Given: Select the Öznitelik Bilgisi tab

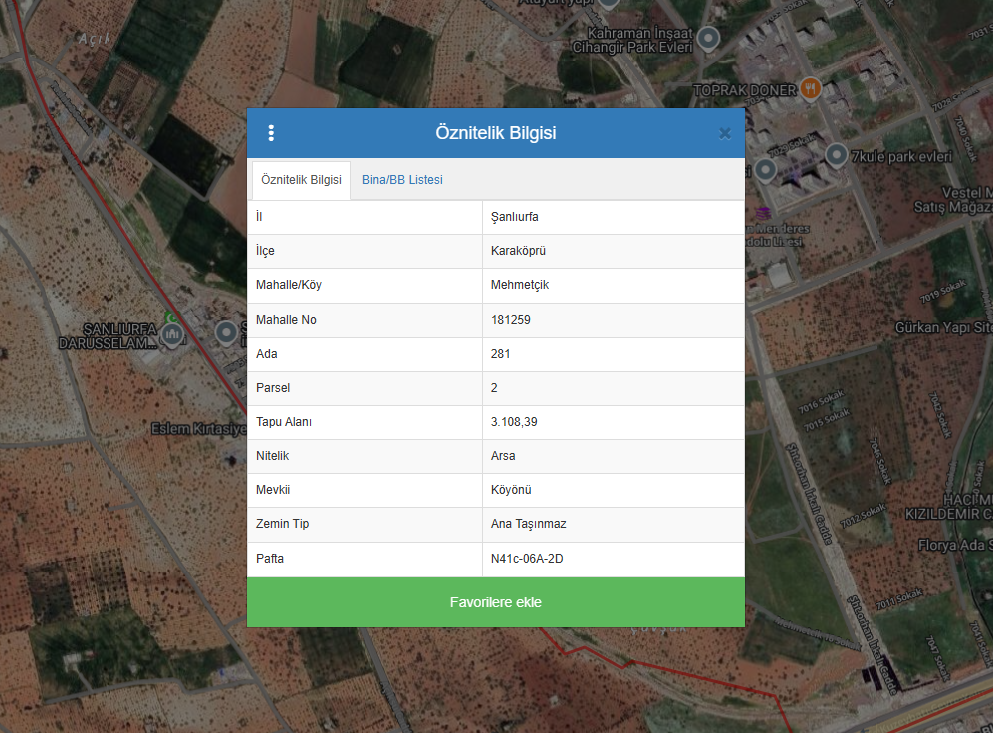Looking at the screenshot, I should pos(301,180).
